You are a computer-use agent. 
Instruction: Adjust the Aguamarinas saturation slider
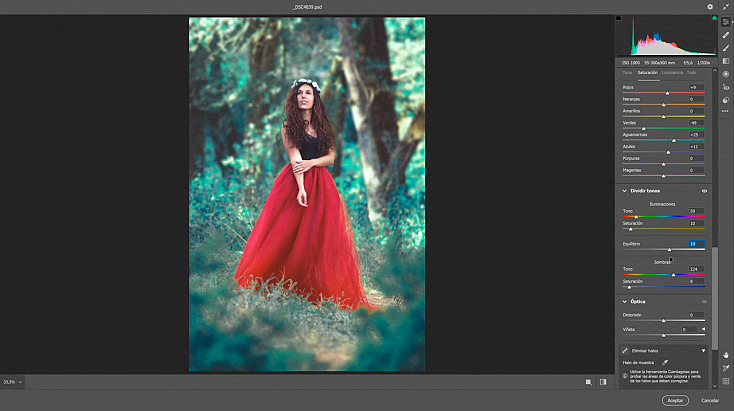pyautogui.click(x=674, y=140)
